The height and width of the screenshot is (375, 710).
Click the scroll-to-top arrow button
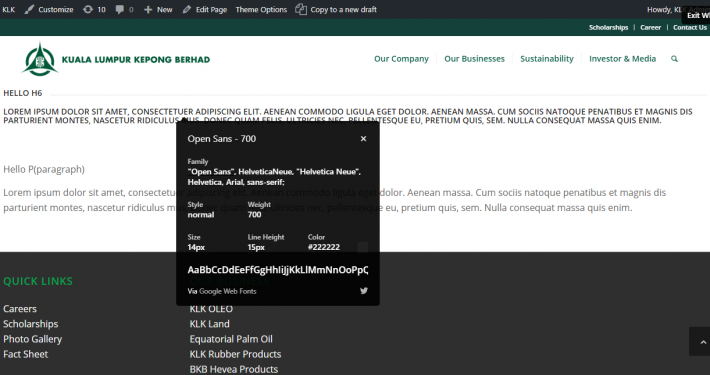(701, 341)
